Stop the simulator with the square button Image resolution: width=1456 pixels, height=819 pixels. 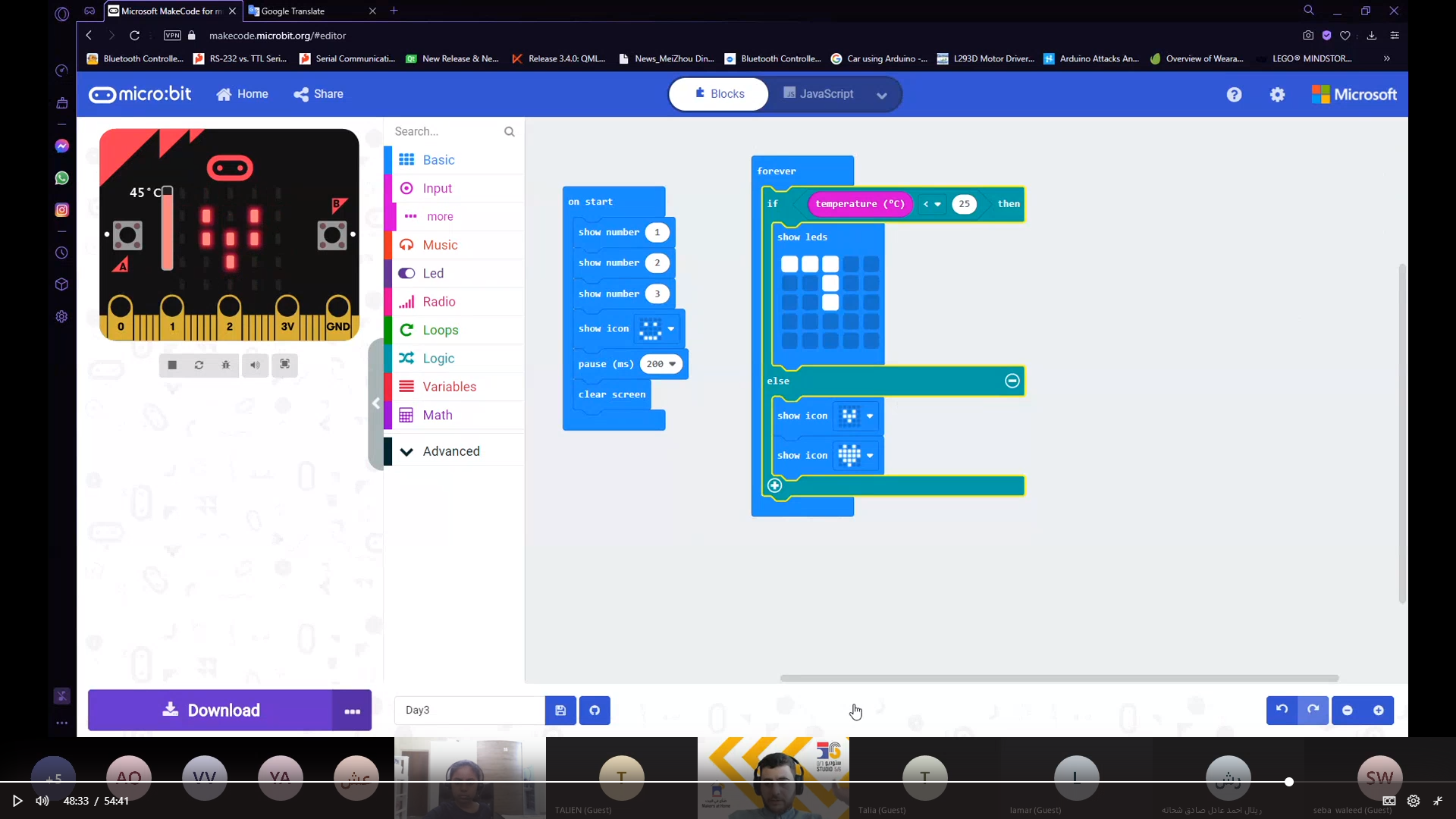pos(172,365)
